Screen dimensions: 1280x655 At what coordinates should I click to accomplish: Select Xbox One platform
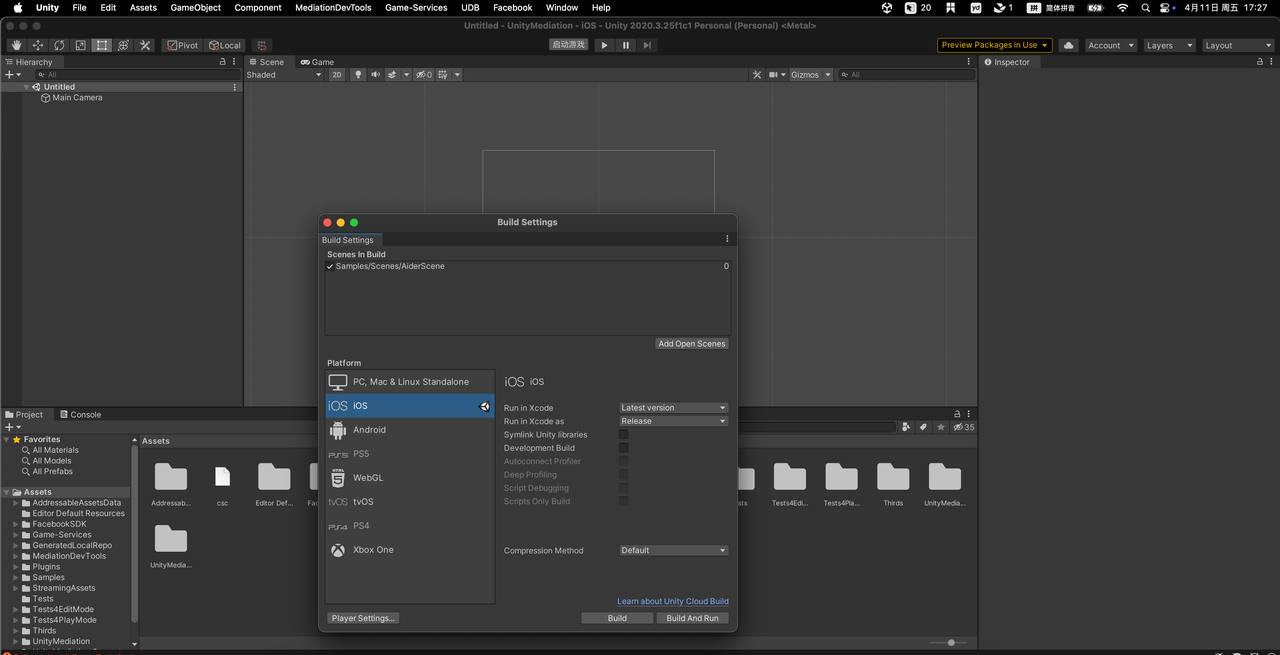[x=410, y=550]
